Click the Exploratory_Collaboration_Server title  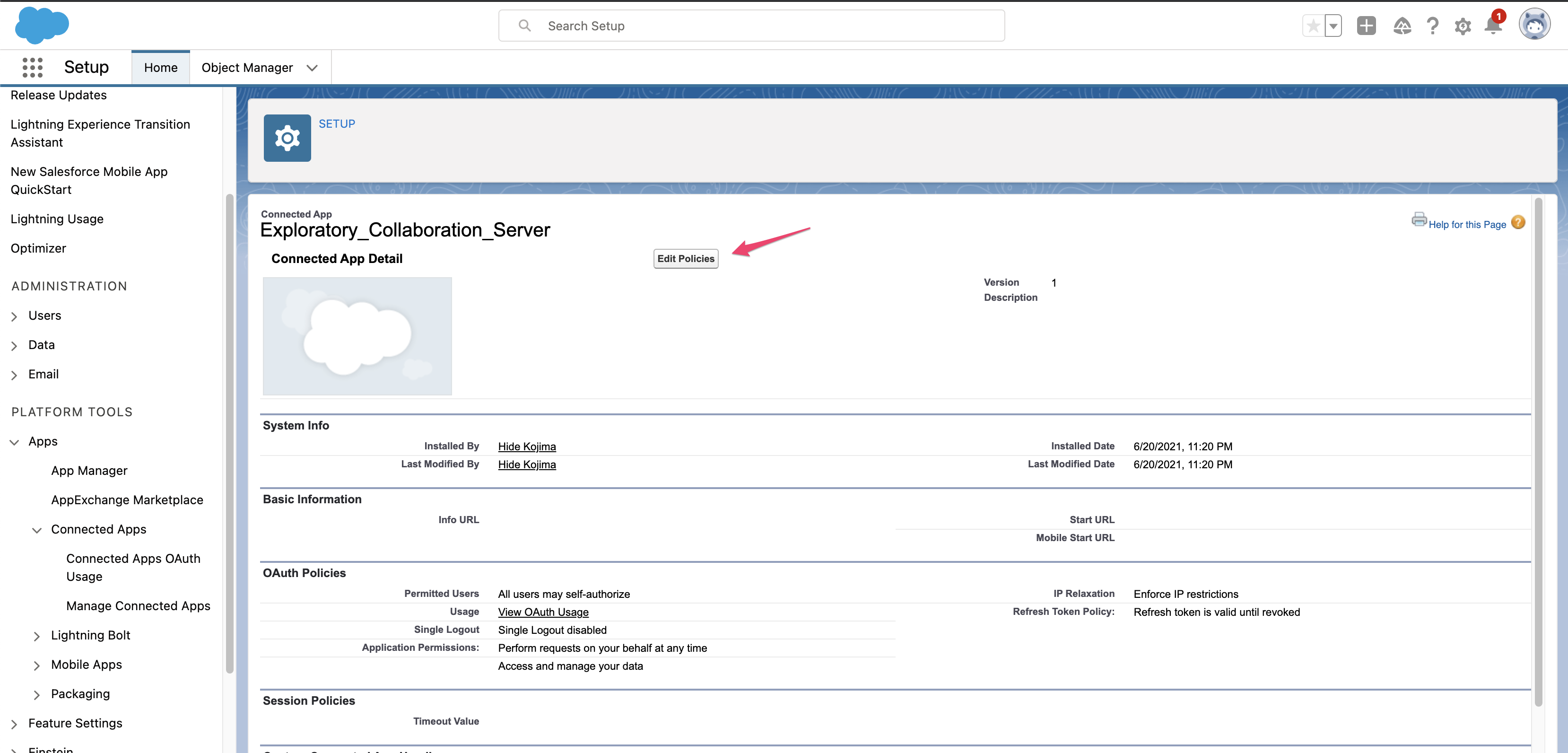click(405, 230)
